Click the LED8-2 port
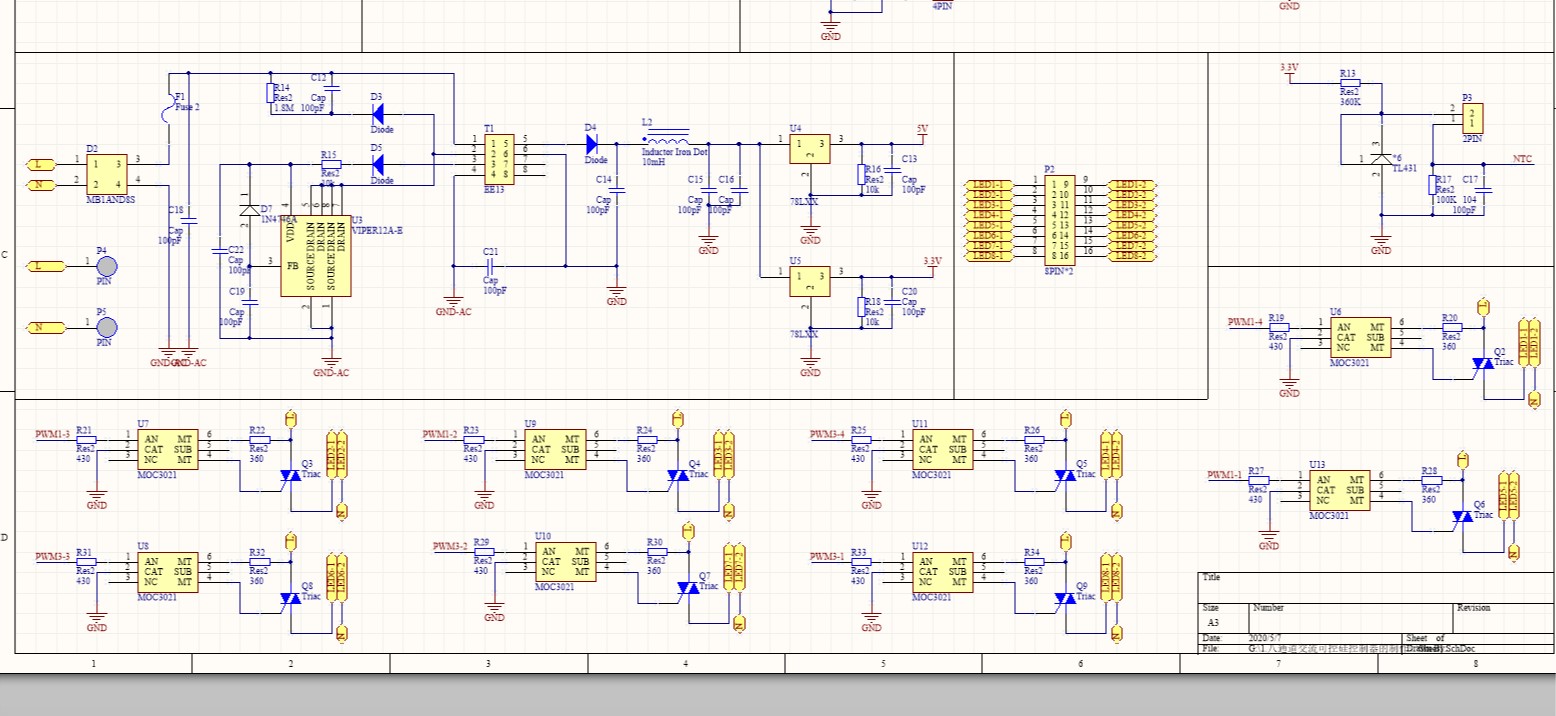Viewport: 1556px width, 716px height. (1132, 256)
